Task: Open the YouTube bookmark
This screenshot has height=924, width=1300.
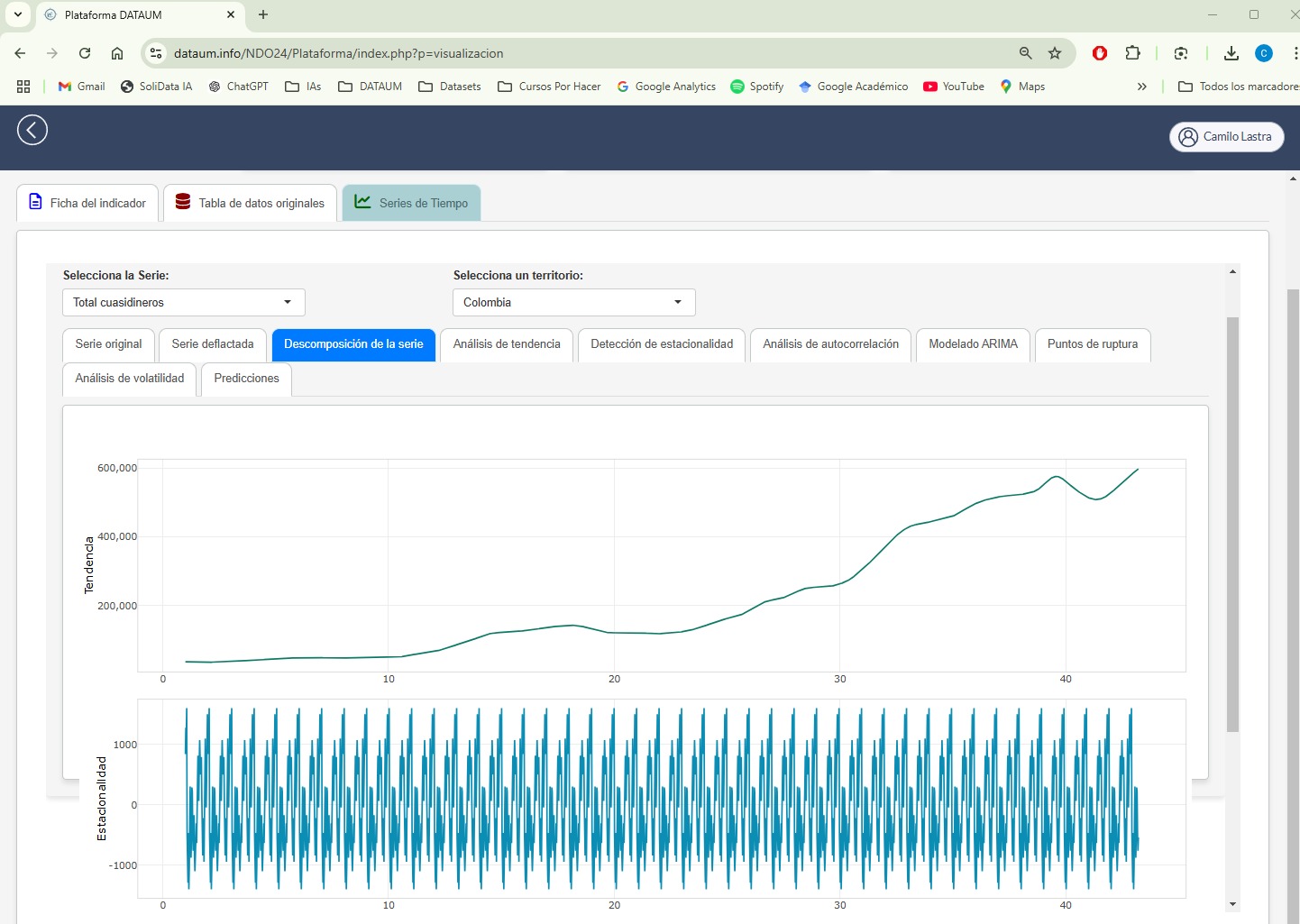Action: coord(954,87)
